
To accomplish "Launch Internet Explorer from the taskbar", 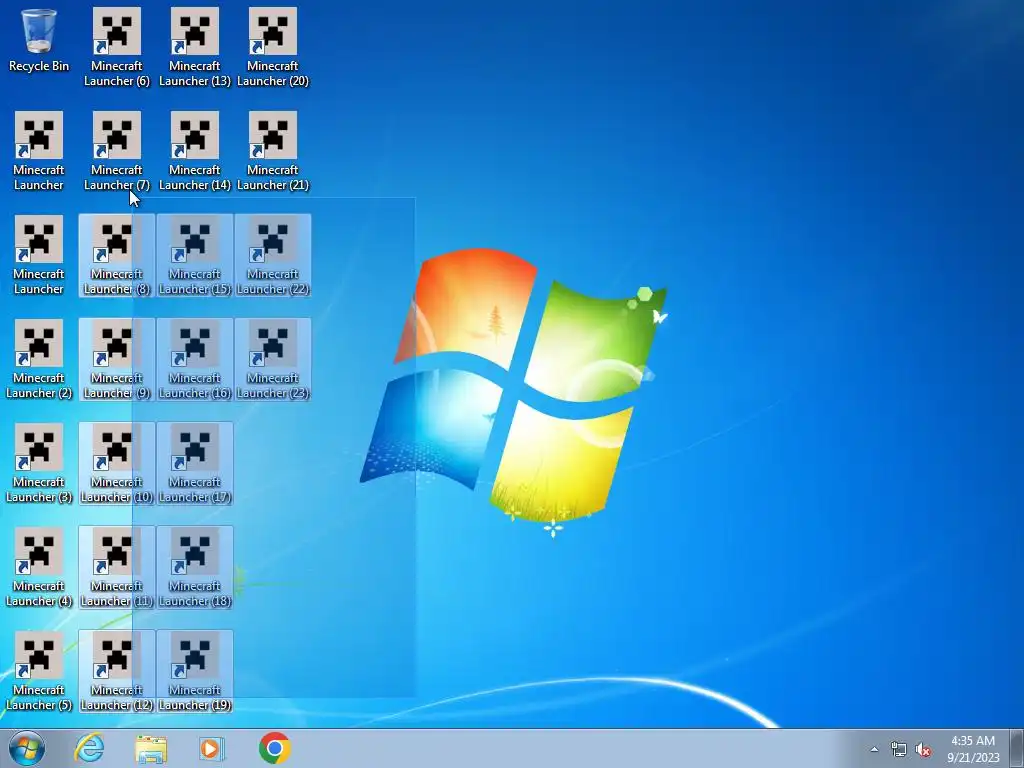I will [89, 748].
